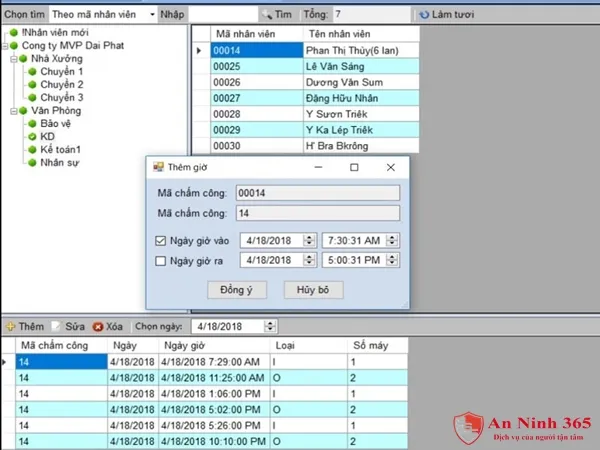Screen dimensions: 600x450
Task: Collapse the Nhà Xưởng tree node
Action: (12, 58)
